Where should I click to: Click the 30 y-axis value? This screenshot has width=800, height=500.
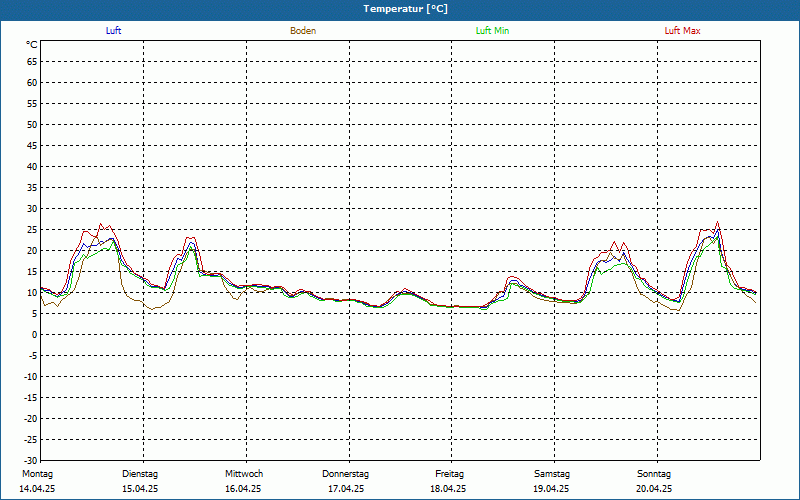click(x=32, y=209)
